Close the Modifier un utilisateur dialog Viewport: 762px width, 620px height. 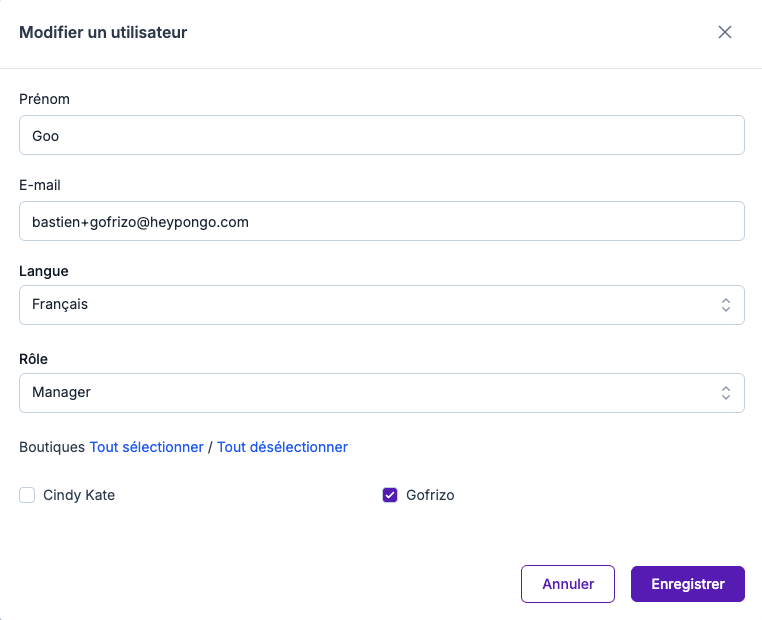point(725,32)
